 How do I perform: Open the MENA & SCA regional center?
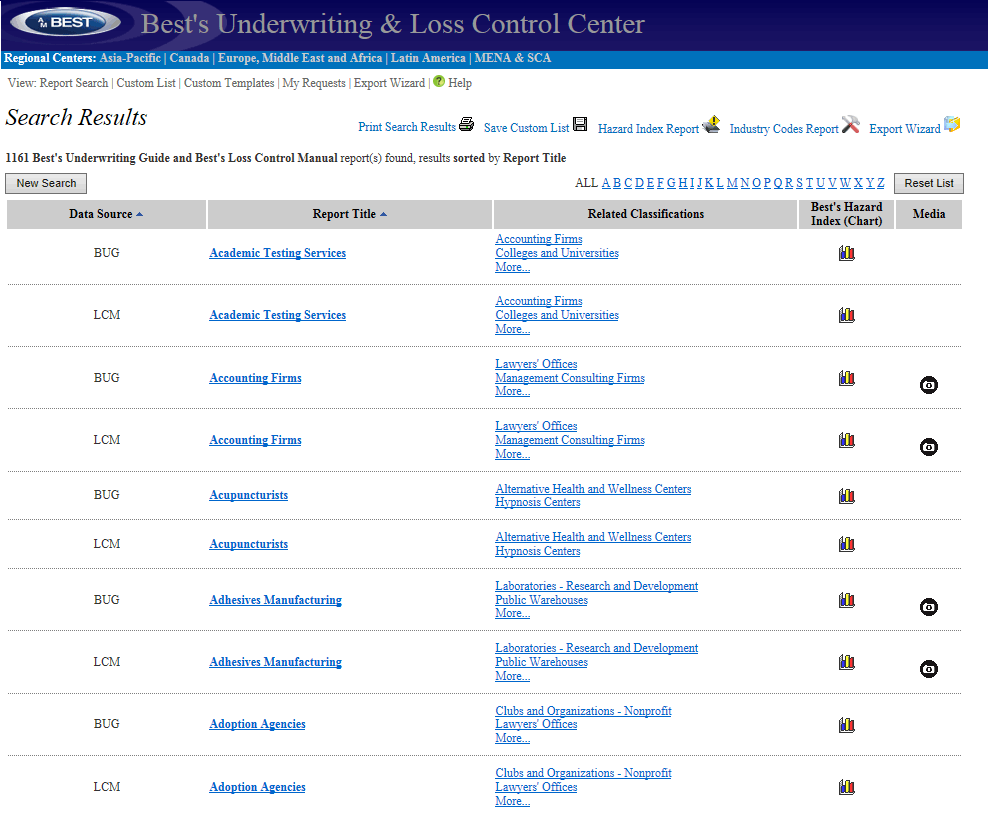coord(512,58)
